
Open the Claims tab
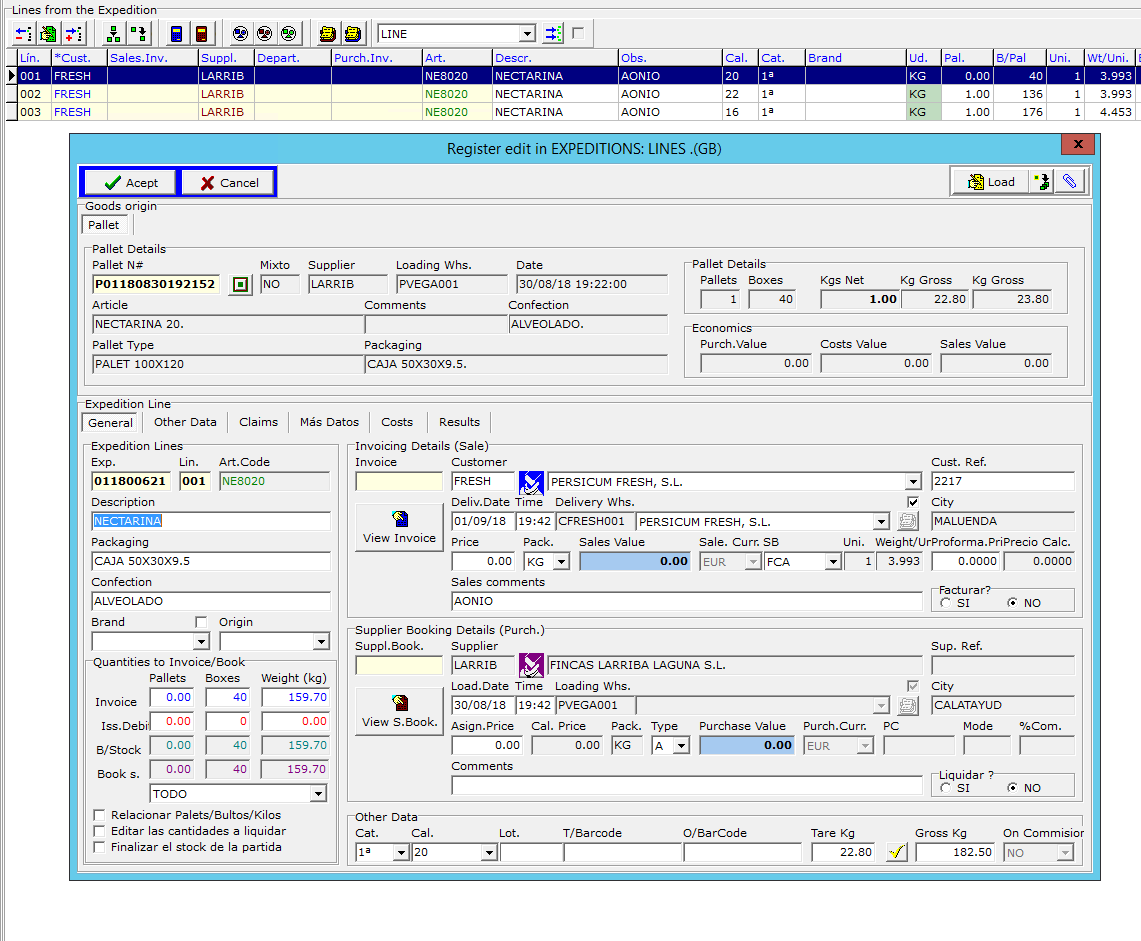(x=258, y=422)
